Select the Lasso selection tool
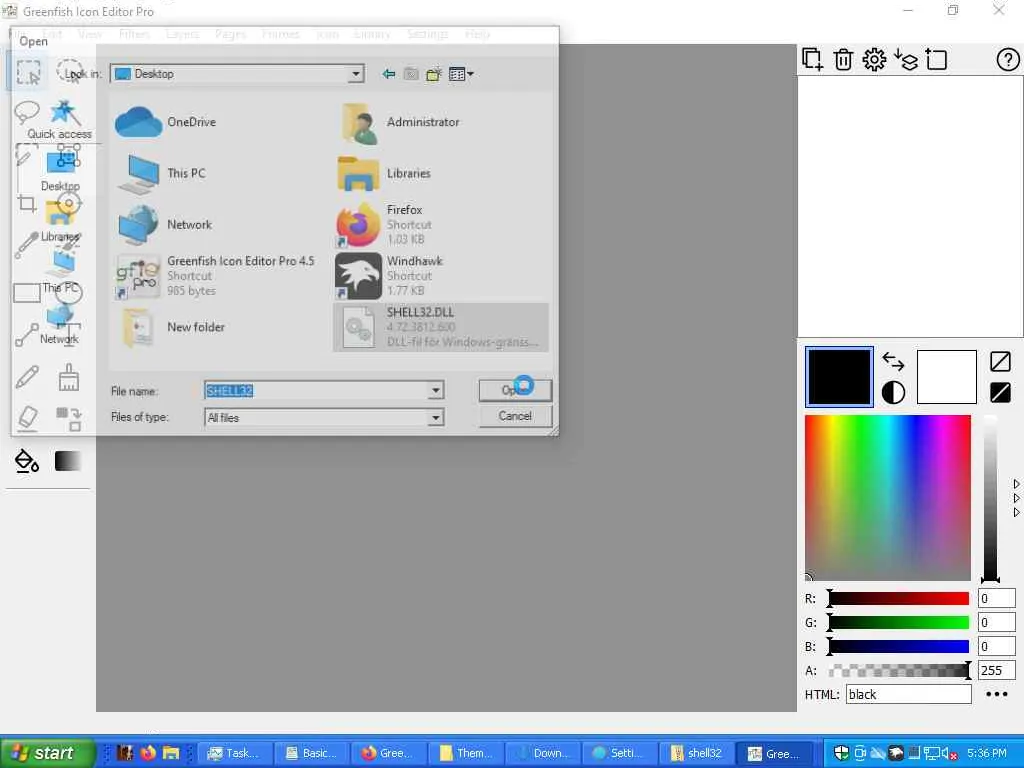 [27, 112]
